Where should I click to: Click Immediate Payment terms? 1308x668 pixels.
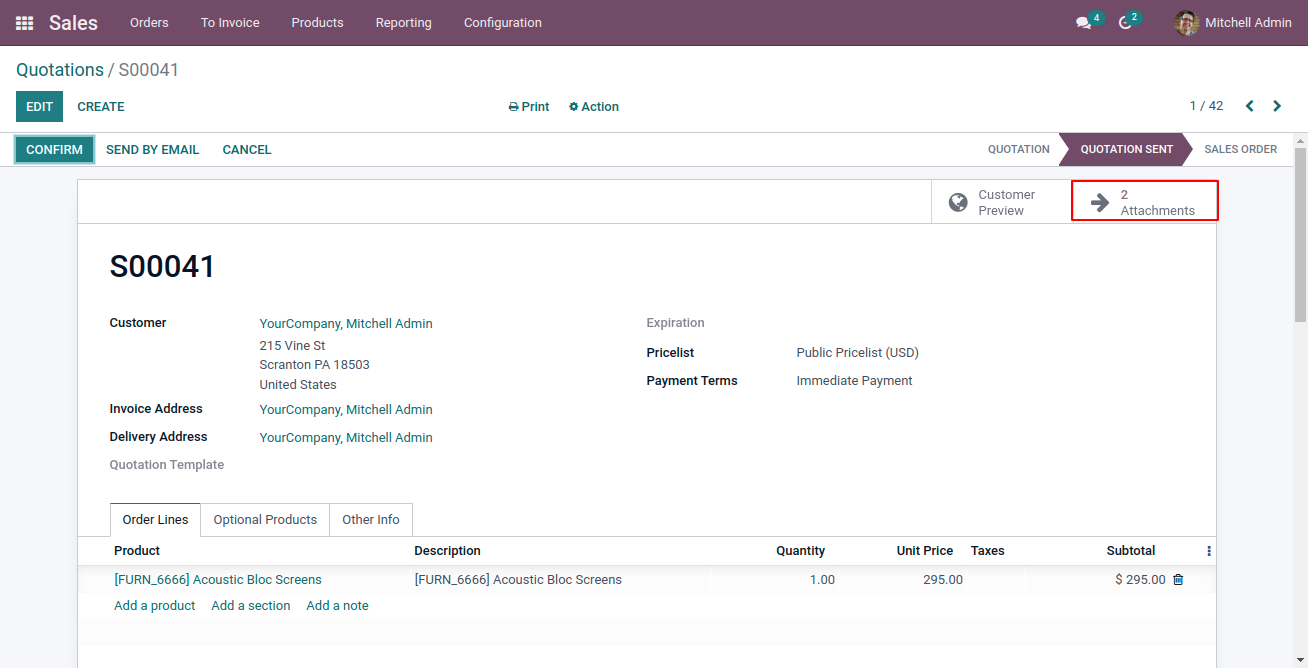click(x=854, y=381)
